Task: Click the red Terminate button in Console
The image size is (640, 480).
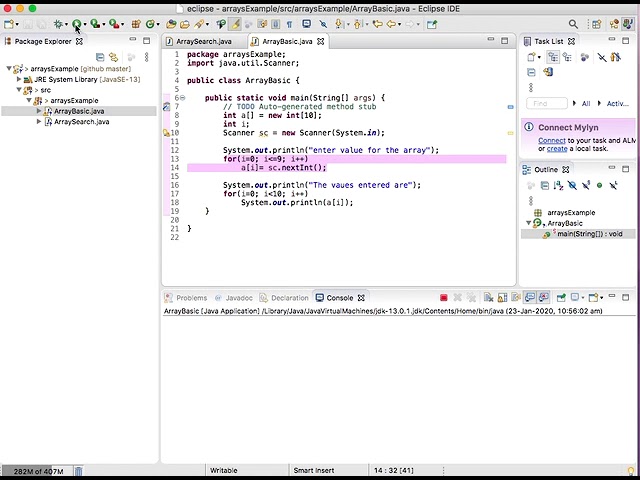Action: 444,298
